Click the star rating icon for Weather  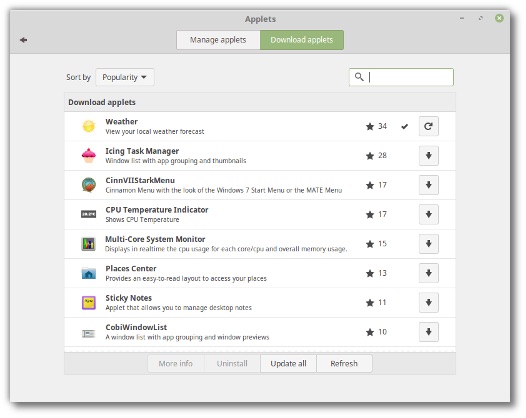point(370,126)
